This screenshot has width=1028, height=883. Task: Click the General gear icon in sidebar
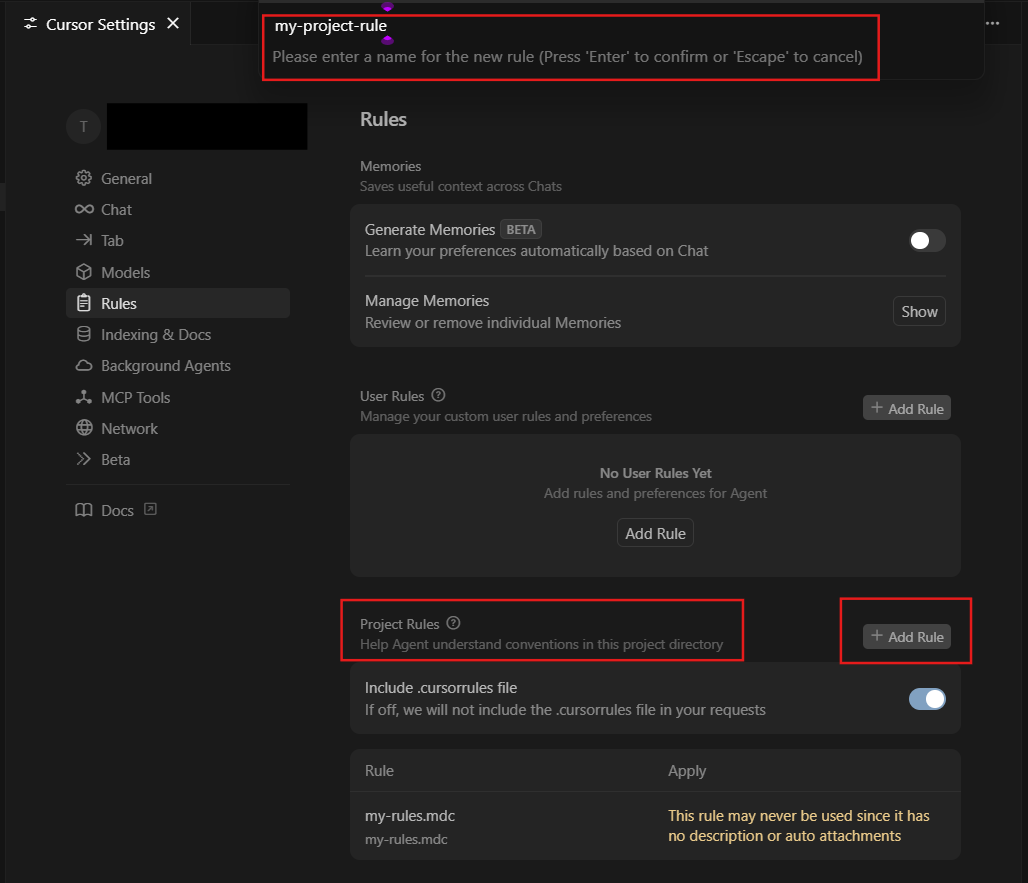pyautogui.click(x=83, y=178)
